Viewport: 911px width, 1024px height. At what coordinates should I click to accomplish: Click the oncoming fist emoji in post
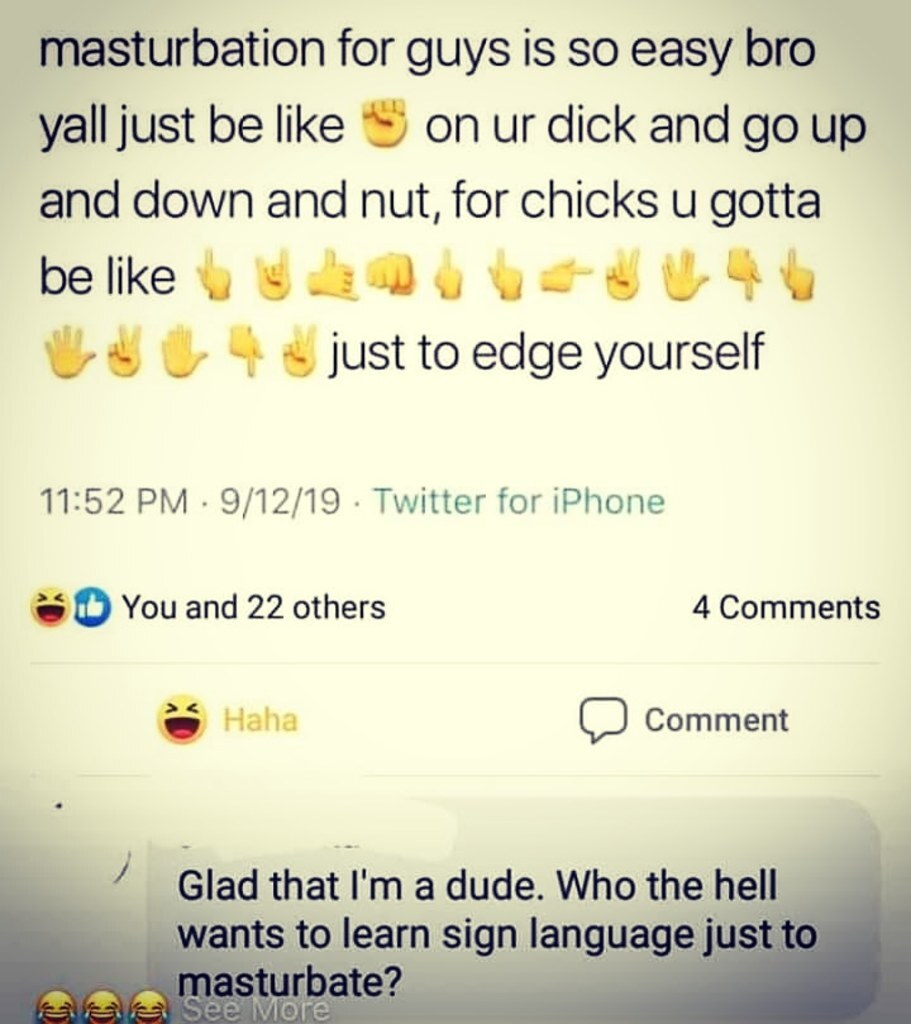tap(392, 275)
